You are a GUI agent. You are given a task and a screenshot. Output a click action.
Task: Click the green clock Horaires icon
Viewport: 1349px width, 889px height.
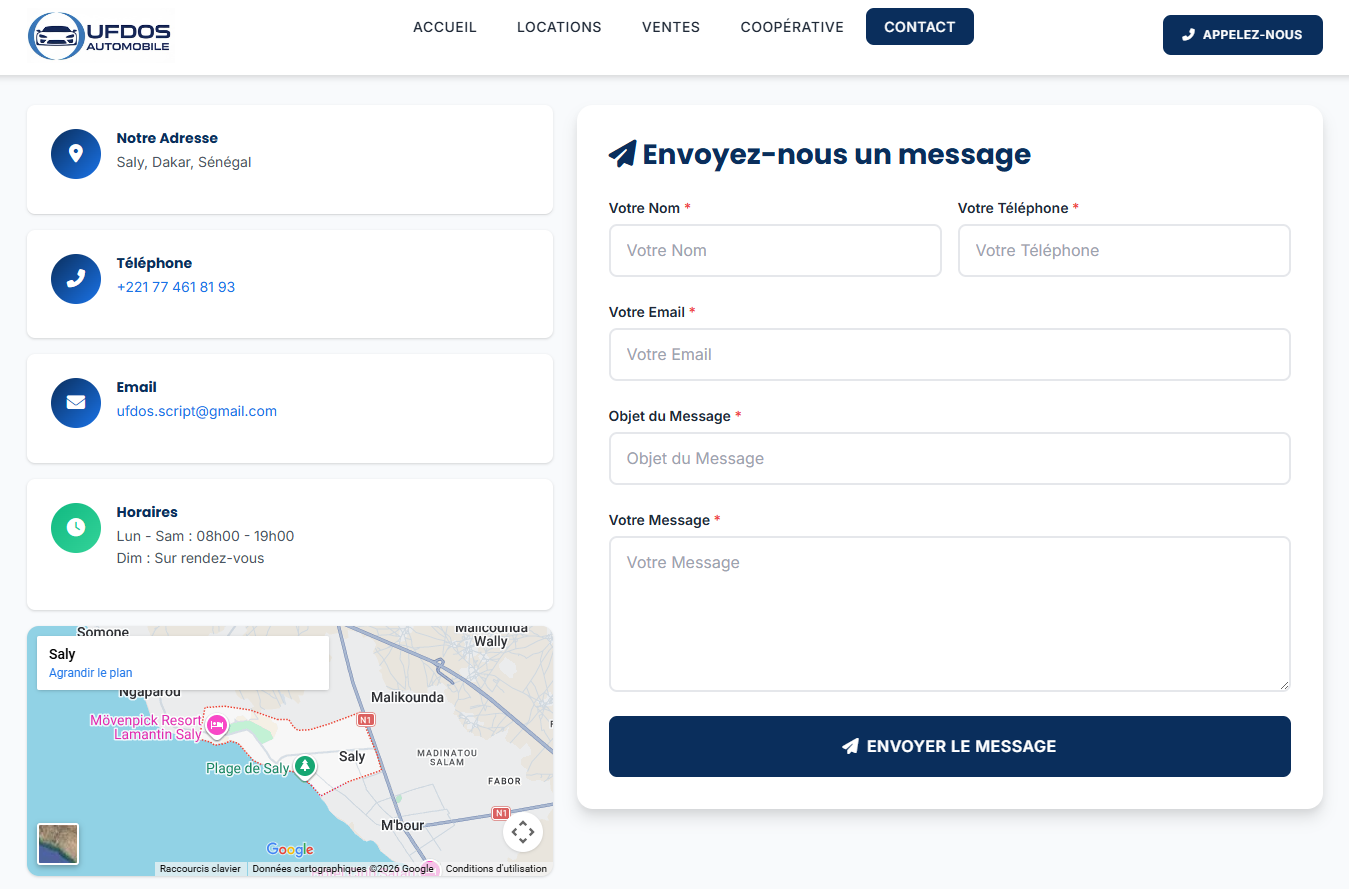[76, 527]
